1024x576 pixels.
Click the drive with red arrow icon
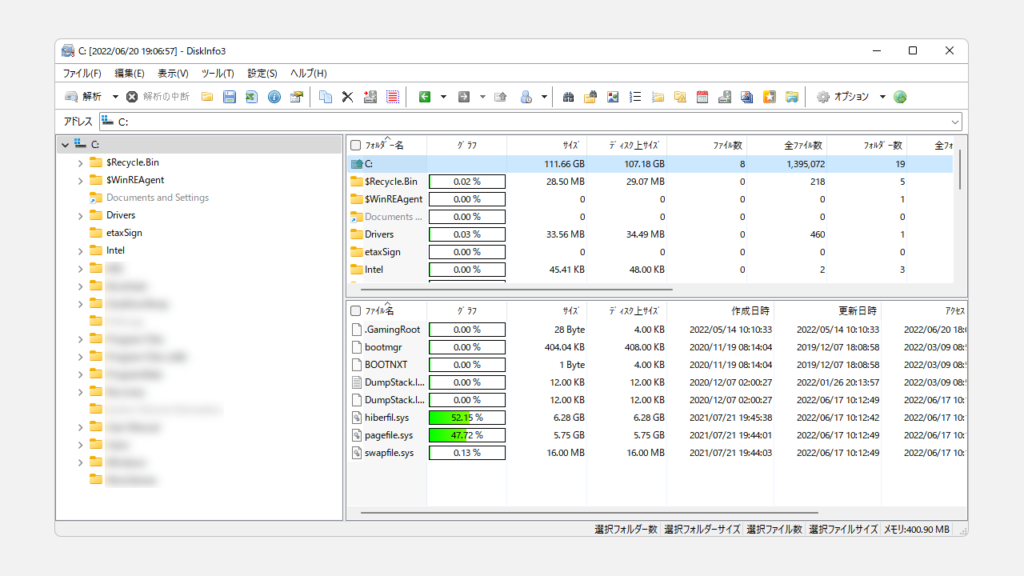pyautogui.click(x=370, y=97)
